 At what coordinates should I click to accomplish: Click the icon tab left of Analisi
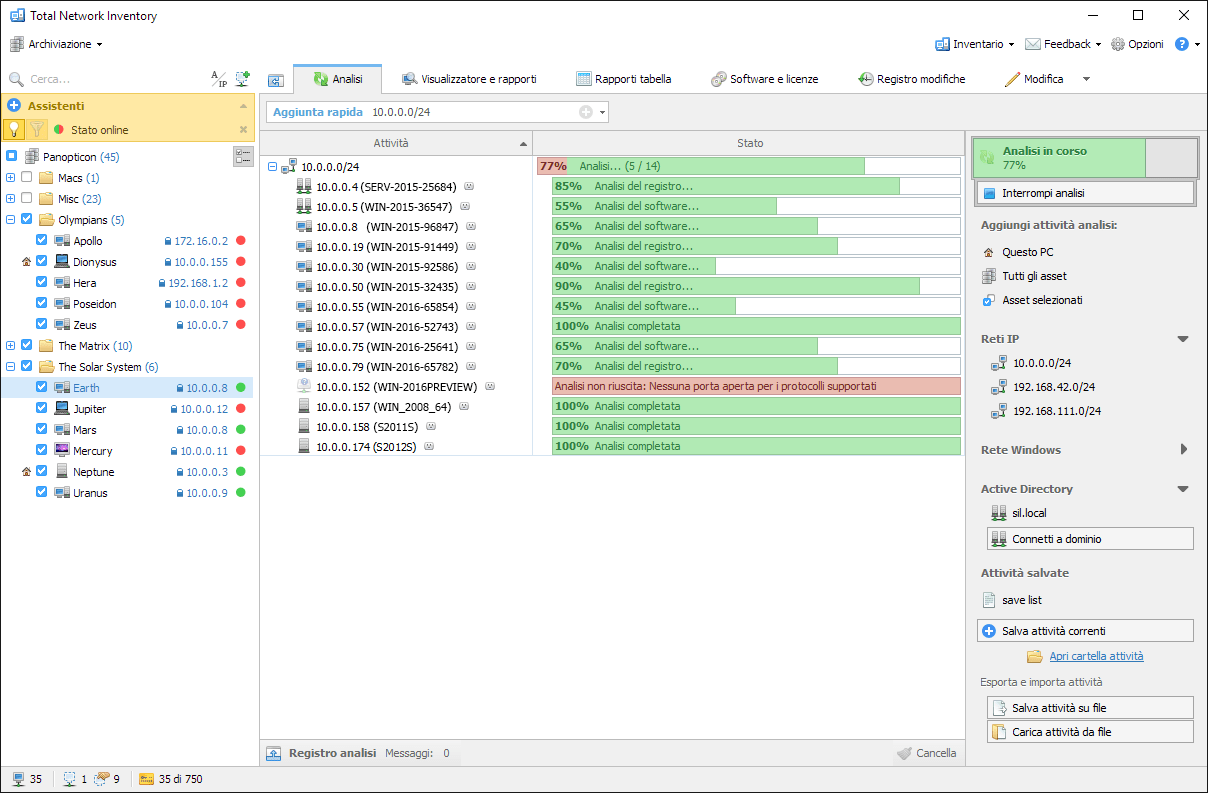[x=276, y=79]
